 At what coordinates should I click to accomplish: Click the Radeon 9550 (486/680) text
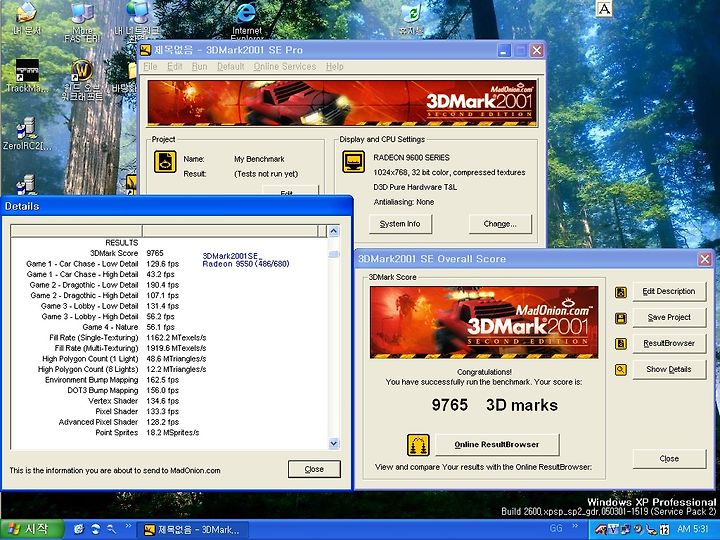(x=246, y=264)
